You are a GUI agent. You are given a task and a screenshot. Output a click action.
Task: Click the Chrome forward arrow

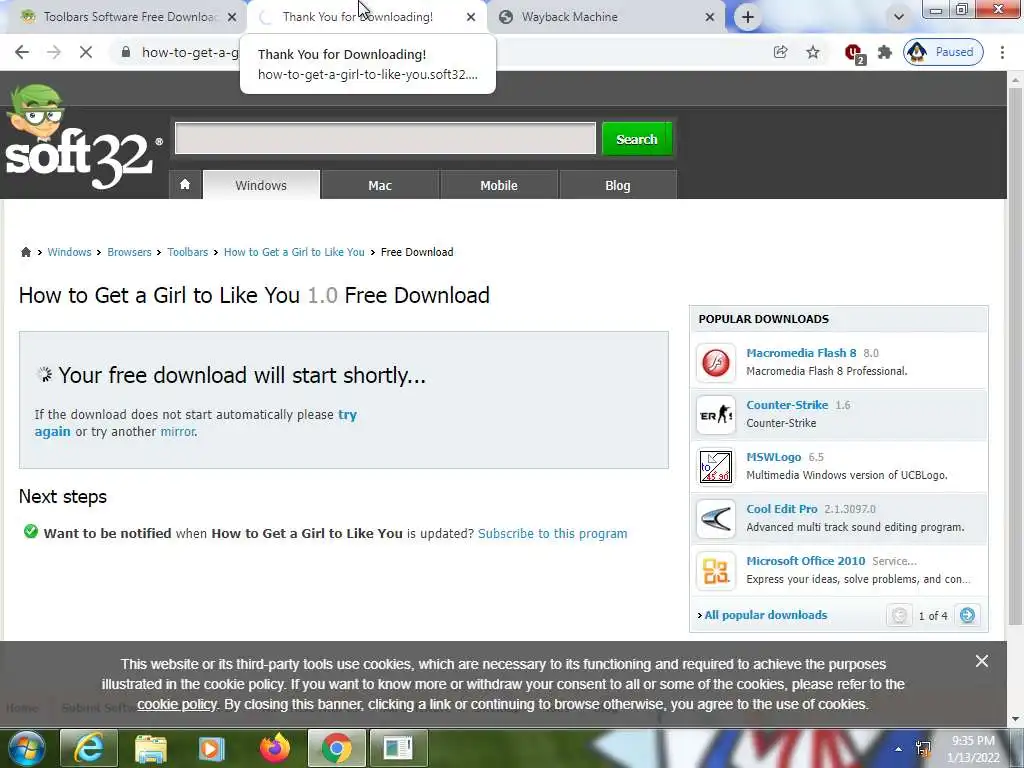tap(54, 52)
